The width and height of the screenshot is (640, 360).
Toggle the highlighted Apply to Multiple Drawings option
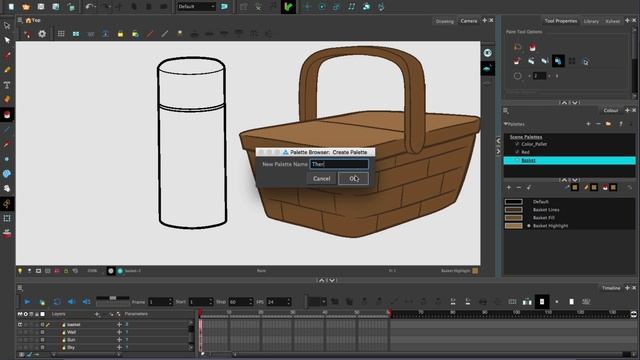click(558, 61)
